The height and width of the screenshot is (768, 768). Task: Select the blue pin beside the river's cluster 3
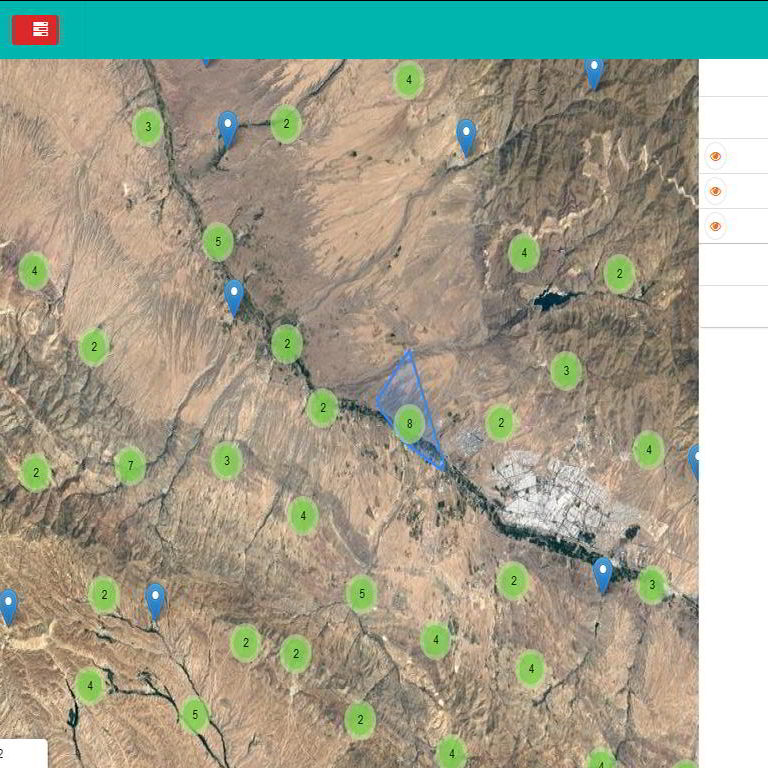602,573
